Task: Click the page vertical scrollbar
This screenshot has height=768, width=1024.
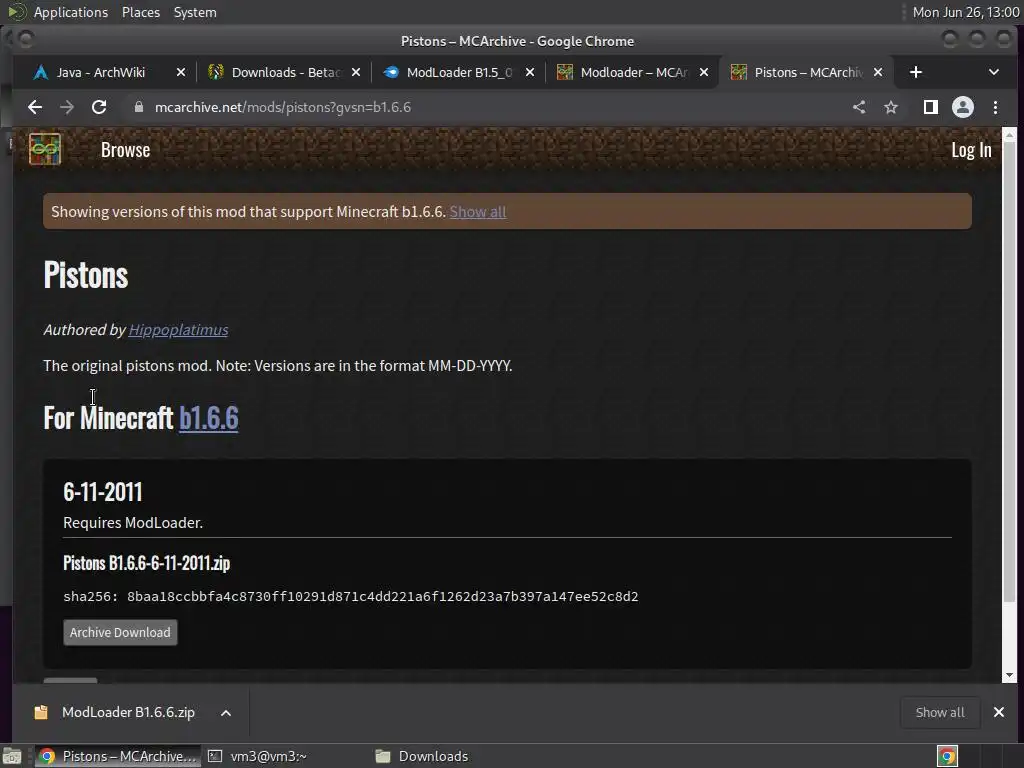Action: pyautogui.click(x=1009, y=373)
